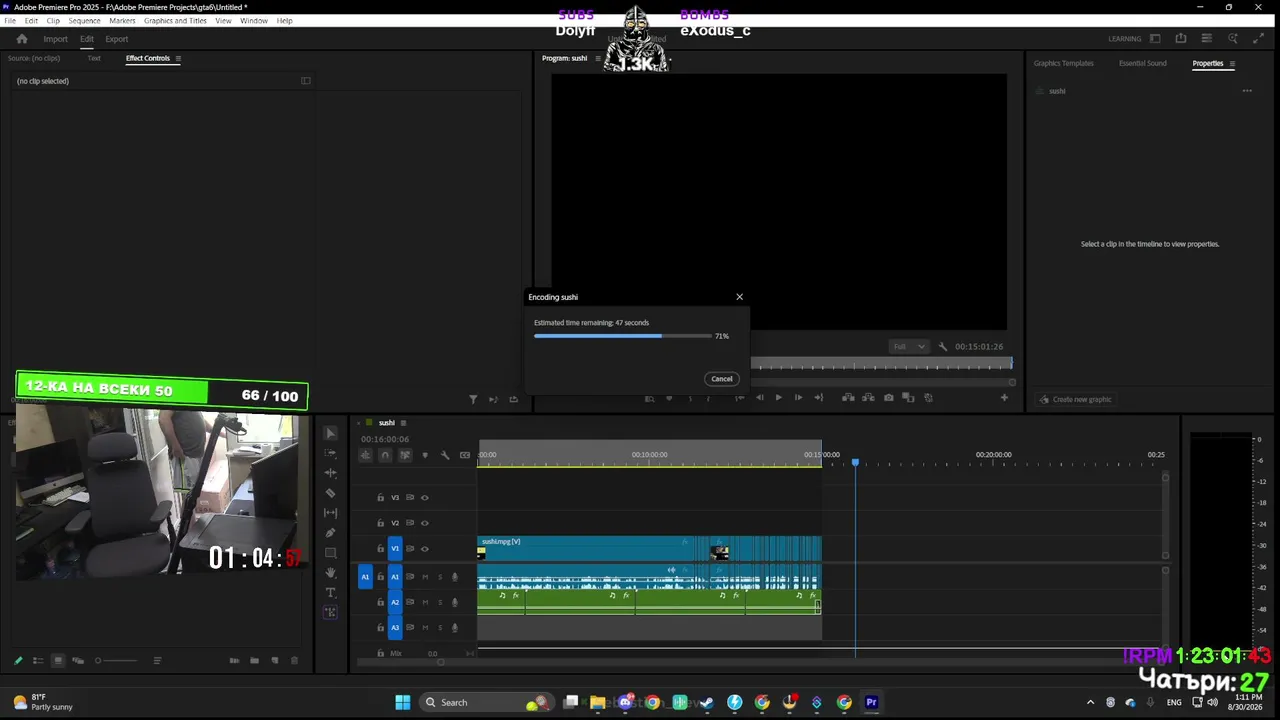The height and width of the screenshot is (720, 1280).
Task: Open Properties panel tab menu
Action: pyautogui.click(x=1232, y=64)
